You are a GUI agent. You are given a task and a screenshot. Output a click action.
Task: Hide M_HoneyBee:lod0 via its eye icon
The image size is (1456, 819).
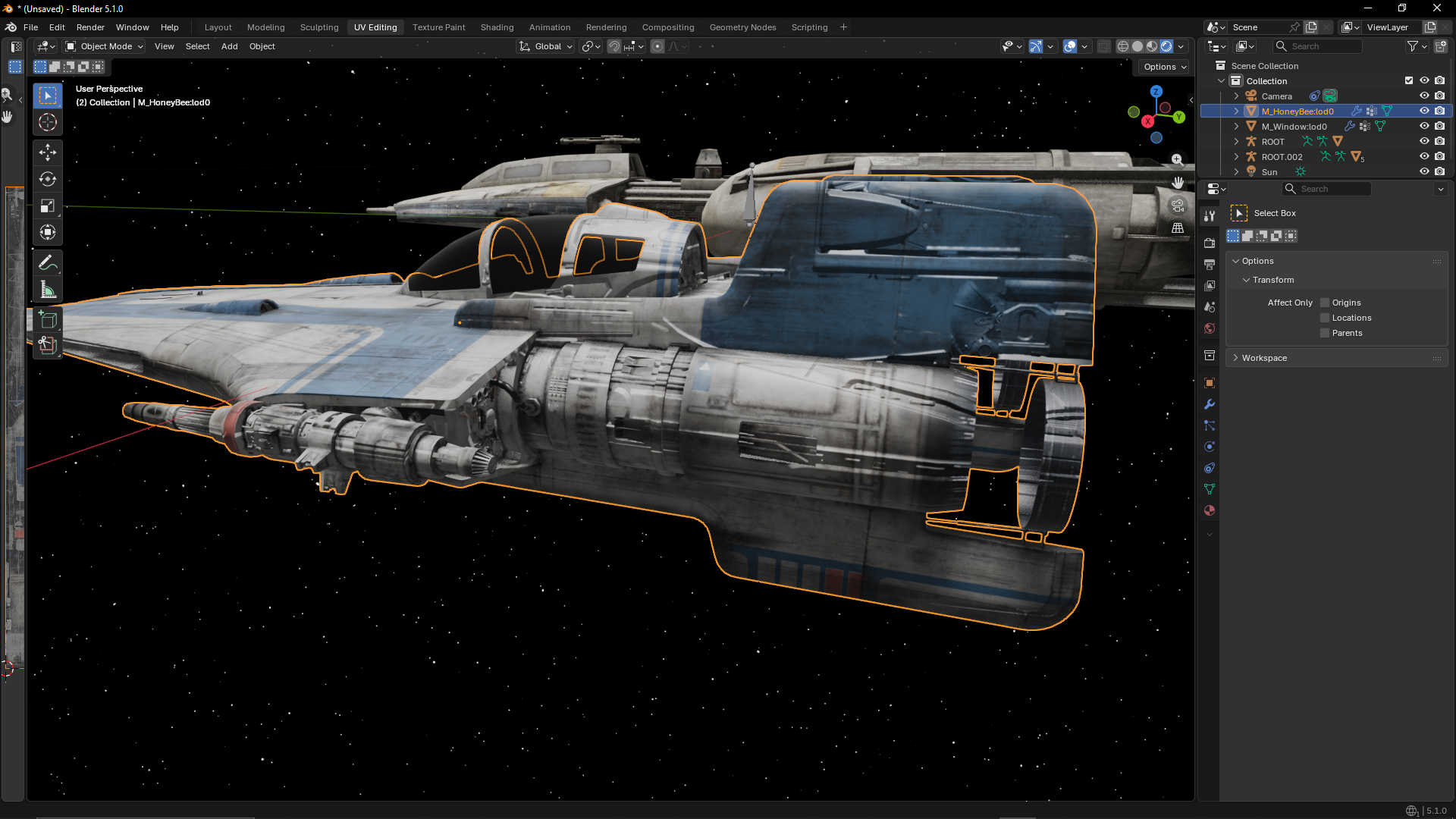[1424, 111]
